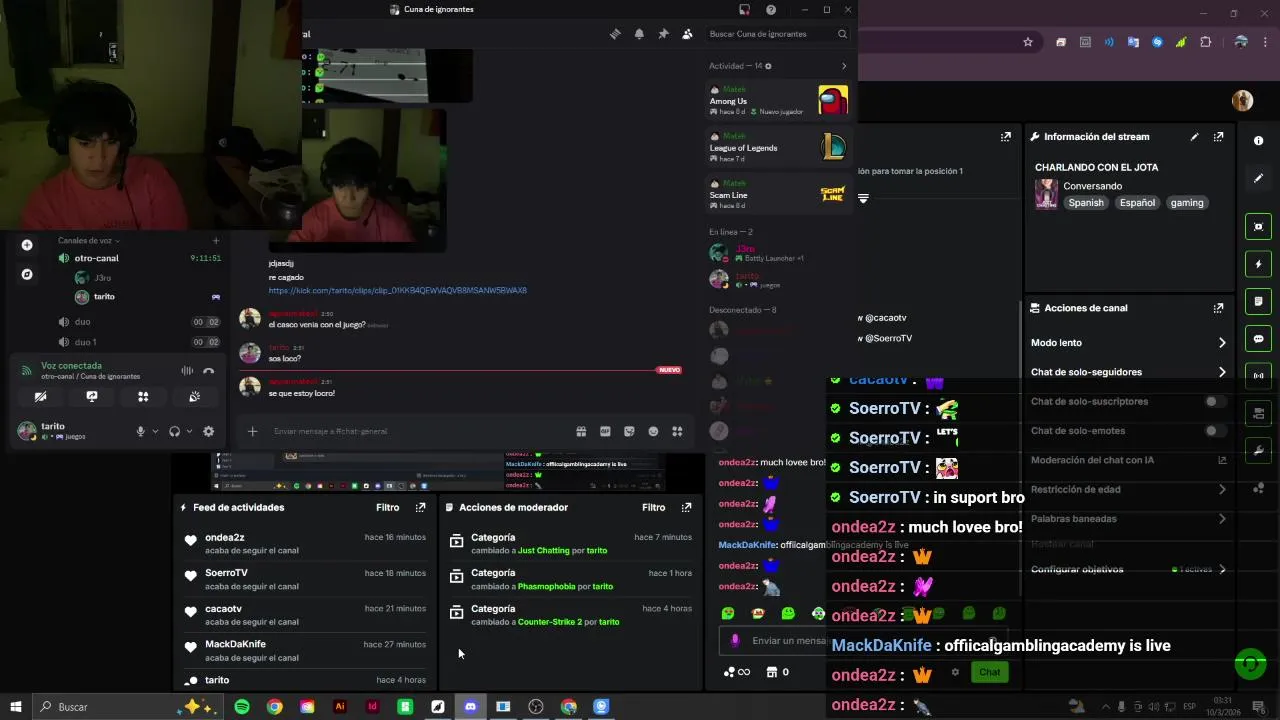Click green Chat button

click(x=989, y=672)
